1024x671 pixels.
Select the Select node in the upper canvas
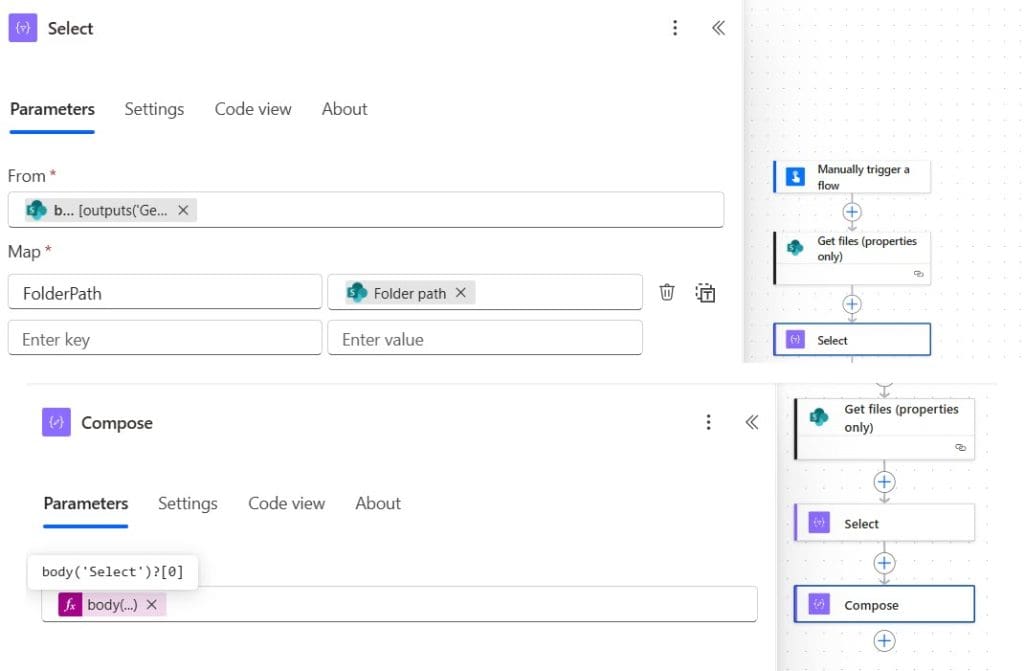852,340
